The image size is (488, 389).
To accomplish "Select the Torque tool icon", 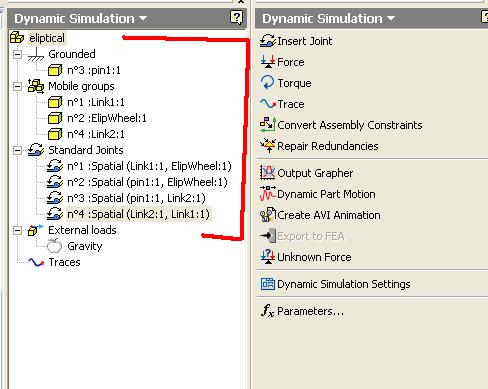I will (x=267, y=83).
